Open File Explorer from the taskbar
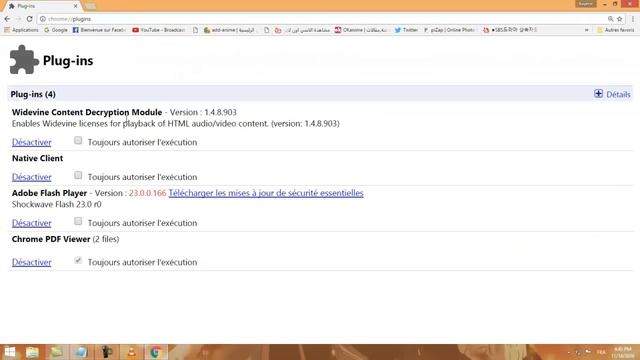 32,352
